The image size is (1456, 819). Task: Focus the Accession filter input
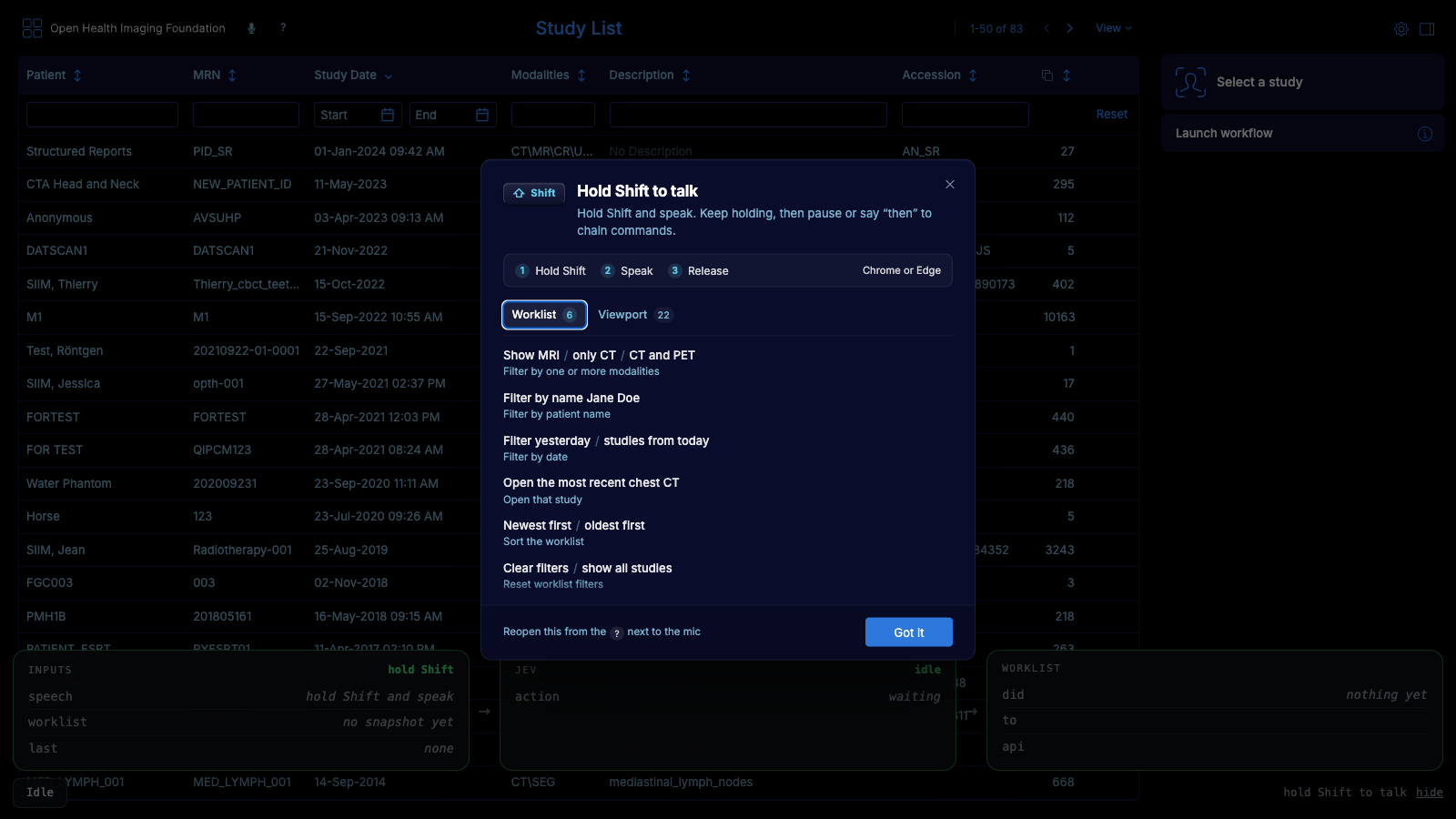(x=966, y=115)
